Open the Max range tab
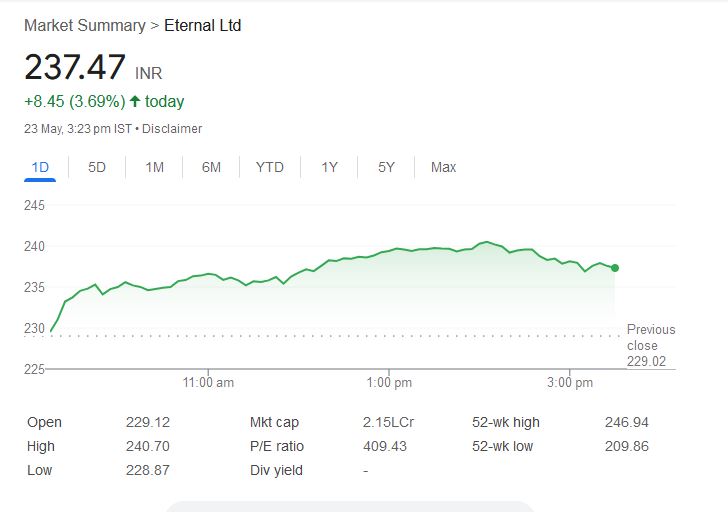Viewport: 728px width, 512px height. pos(443,167)
